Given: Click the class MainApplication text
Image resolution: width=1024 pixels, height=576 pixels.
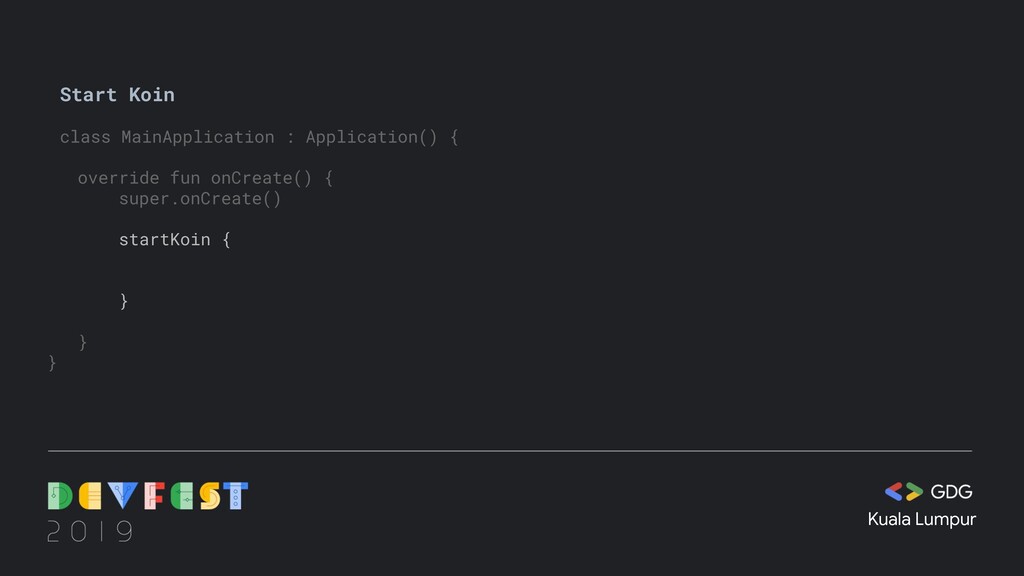Looking at the screenshot, I should 167,137.
